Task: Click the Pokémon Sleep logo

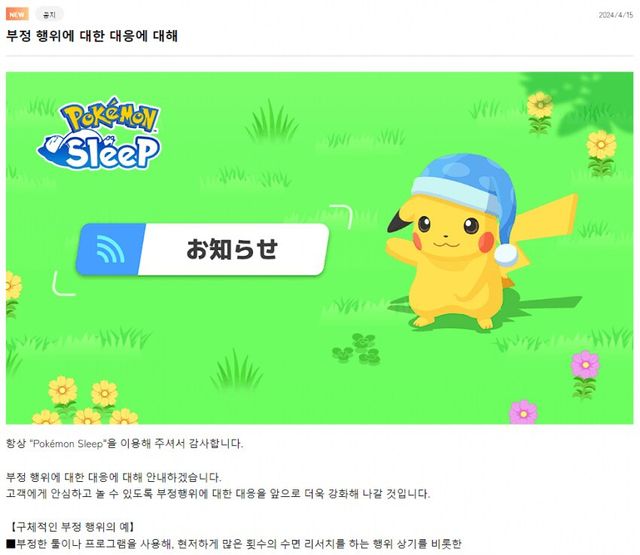Action: point(98,133)
